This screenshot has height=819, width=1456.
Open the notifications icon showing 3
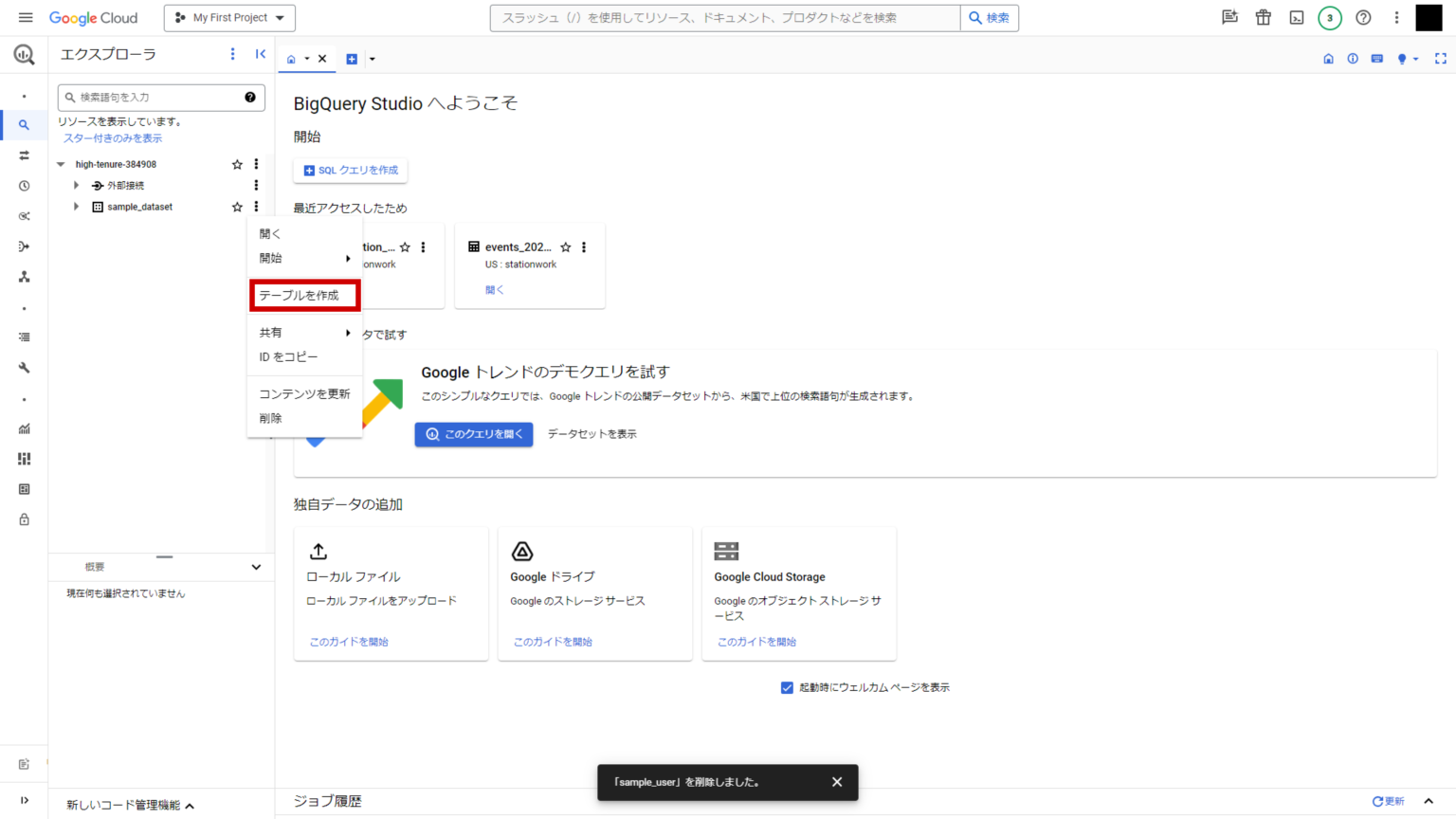click(1329, 17)
